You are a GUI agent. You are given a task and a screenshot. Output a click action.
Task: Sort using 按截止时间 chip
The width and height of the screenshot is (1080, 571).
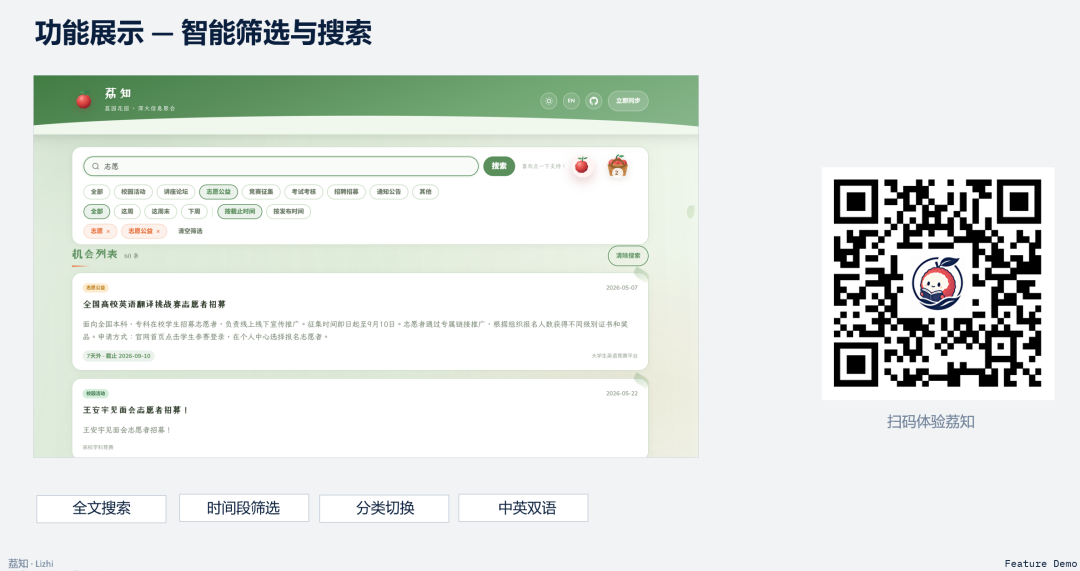(x=240, y=211)
